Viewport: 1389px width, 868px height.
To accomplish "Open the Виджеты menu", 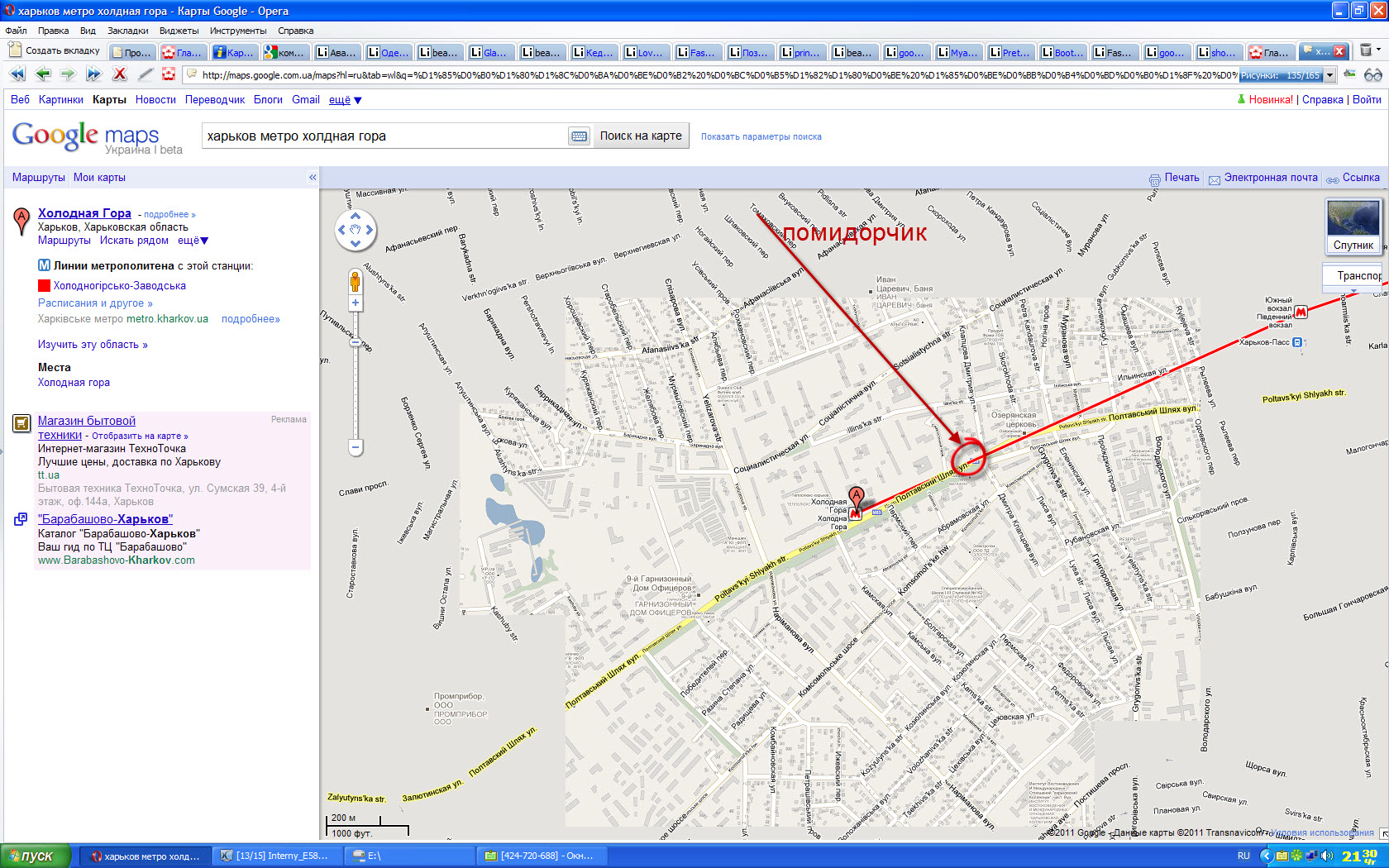I will pyautogui.click(x=179, y=31).
